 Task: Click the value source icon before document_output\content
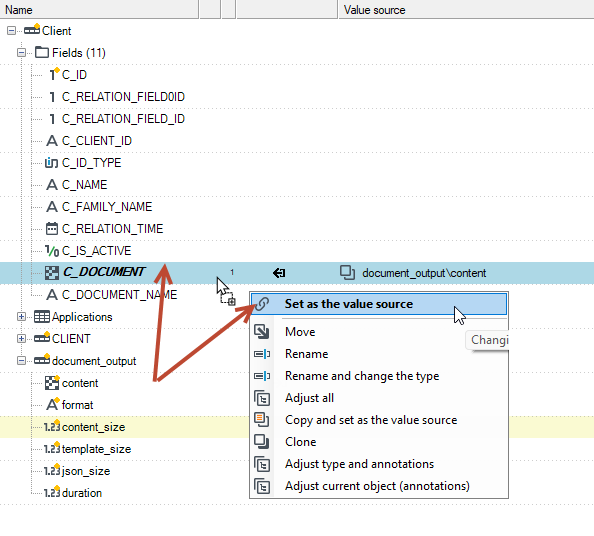point(347,273)
